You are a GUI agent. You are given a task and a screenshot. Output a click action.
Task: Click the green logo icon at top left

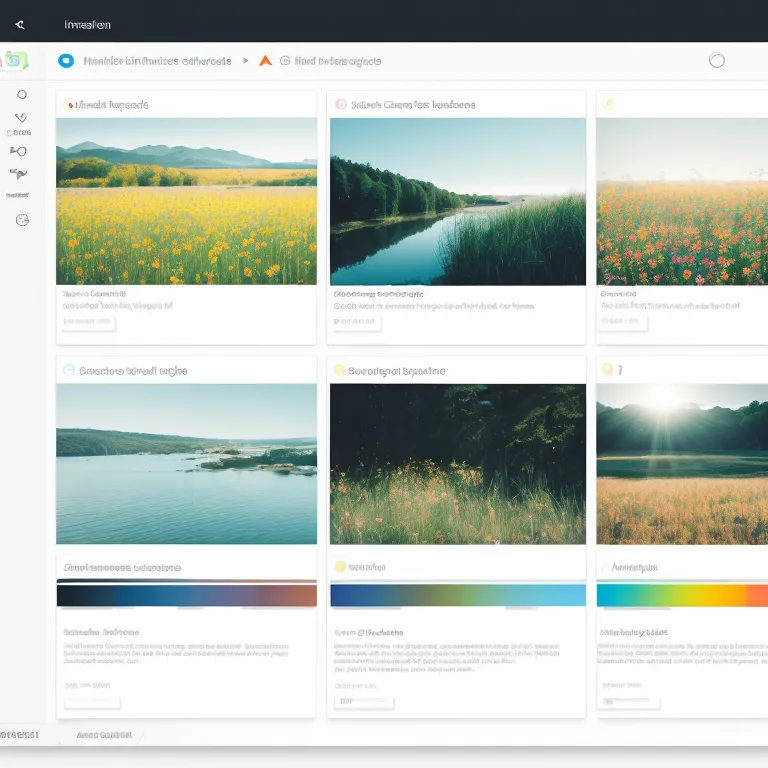pos(15,61)
